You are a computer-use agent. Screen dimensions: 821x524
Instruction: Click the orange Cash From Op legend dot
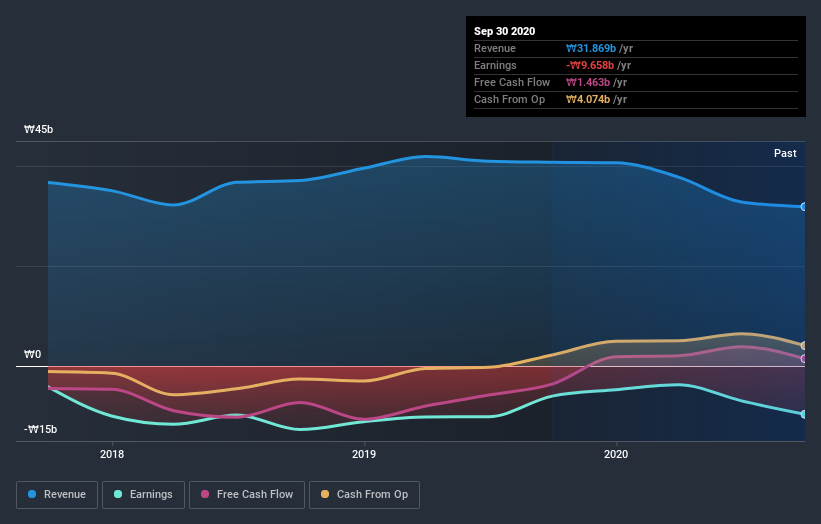point(325,494)
